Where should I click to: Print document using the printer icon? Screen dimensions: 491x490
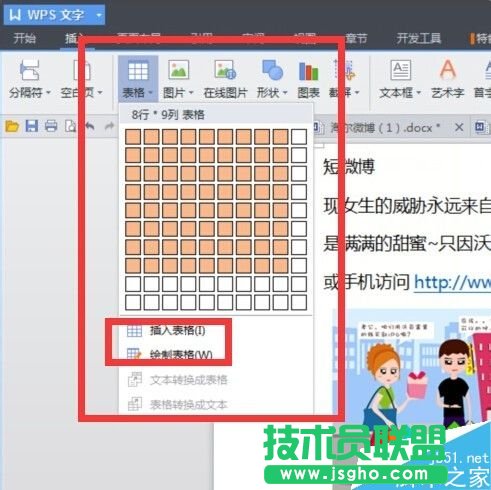coord(51,126)
